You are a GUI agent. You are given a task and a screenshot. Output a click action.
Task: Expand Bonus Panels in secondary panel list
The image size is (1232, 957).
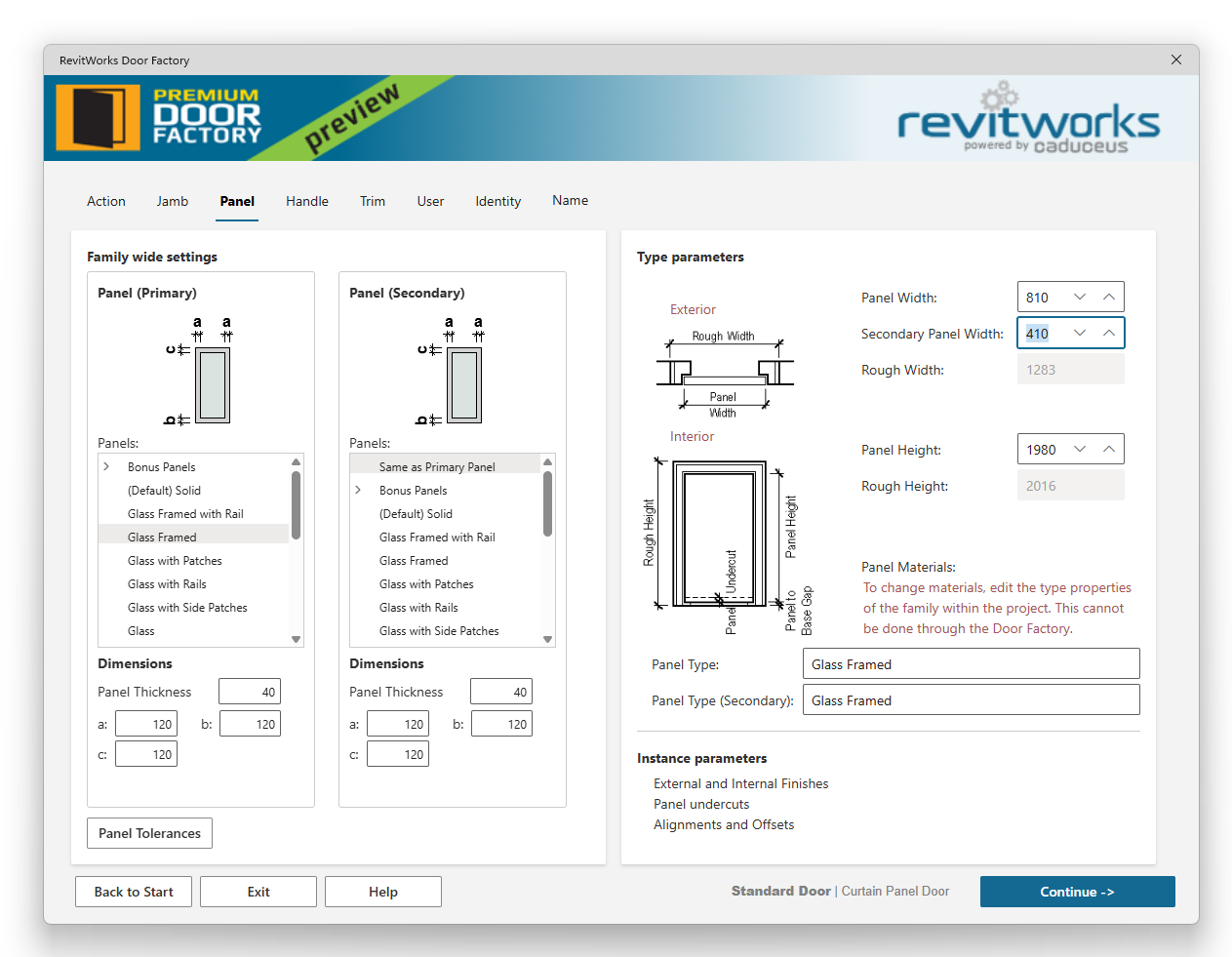tap(358, 491)
